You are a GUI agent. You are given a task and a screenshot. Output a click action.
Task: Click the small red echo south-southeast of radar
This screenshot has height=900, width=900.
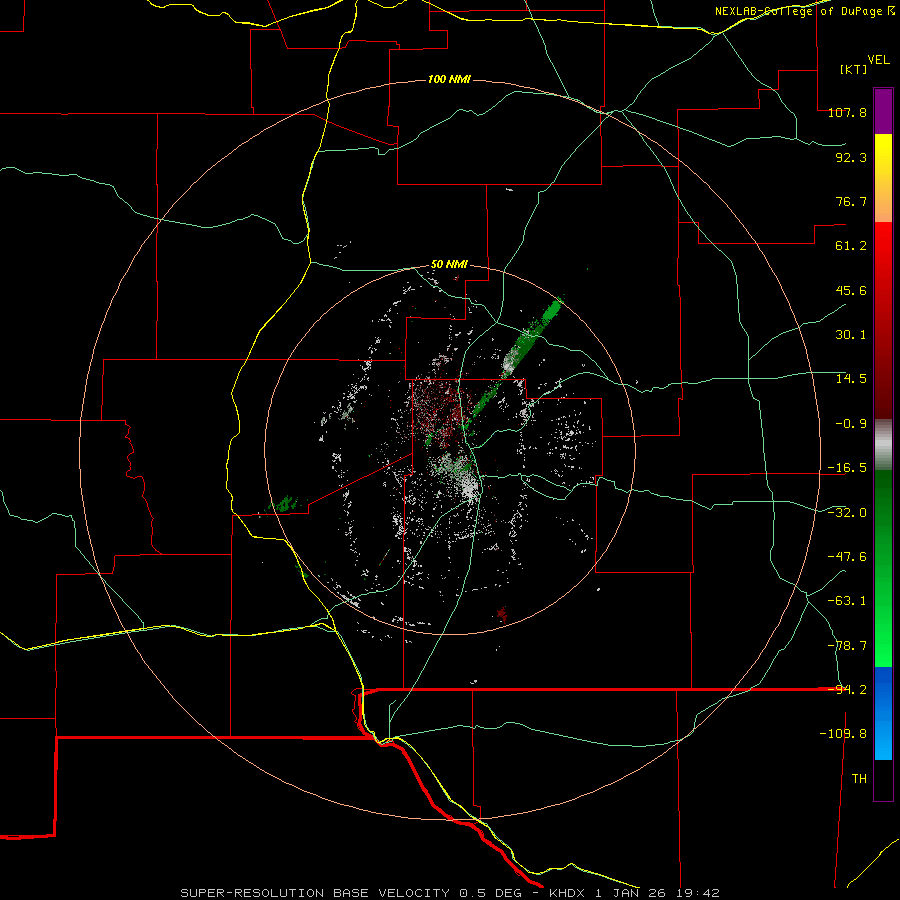click(x=502, y=614)
